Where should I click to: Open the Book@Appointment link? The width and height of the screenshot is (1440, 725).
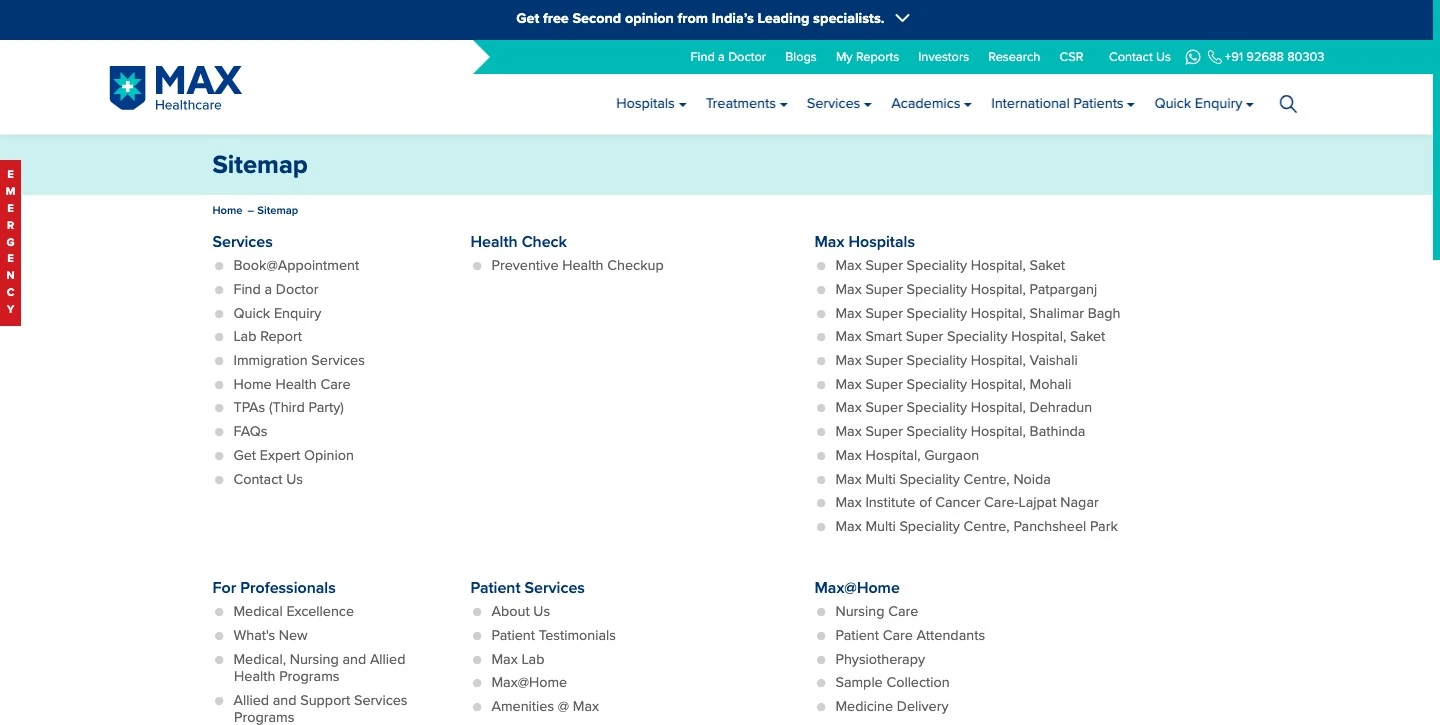[x=296, y=266]
